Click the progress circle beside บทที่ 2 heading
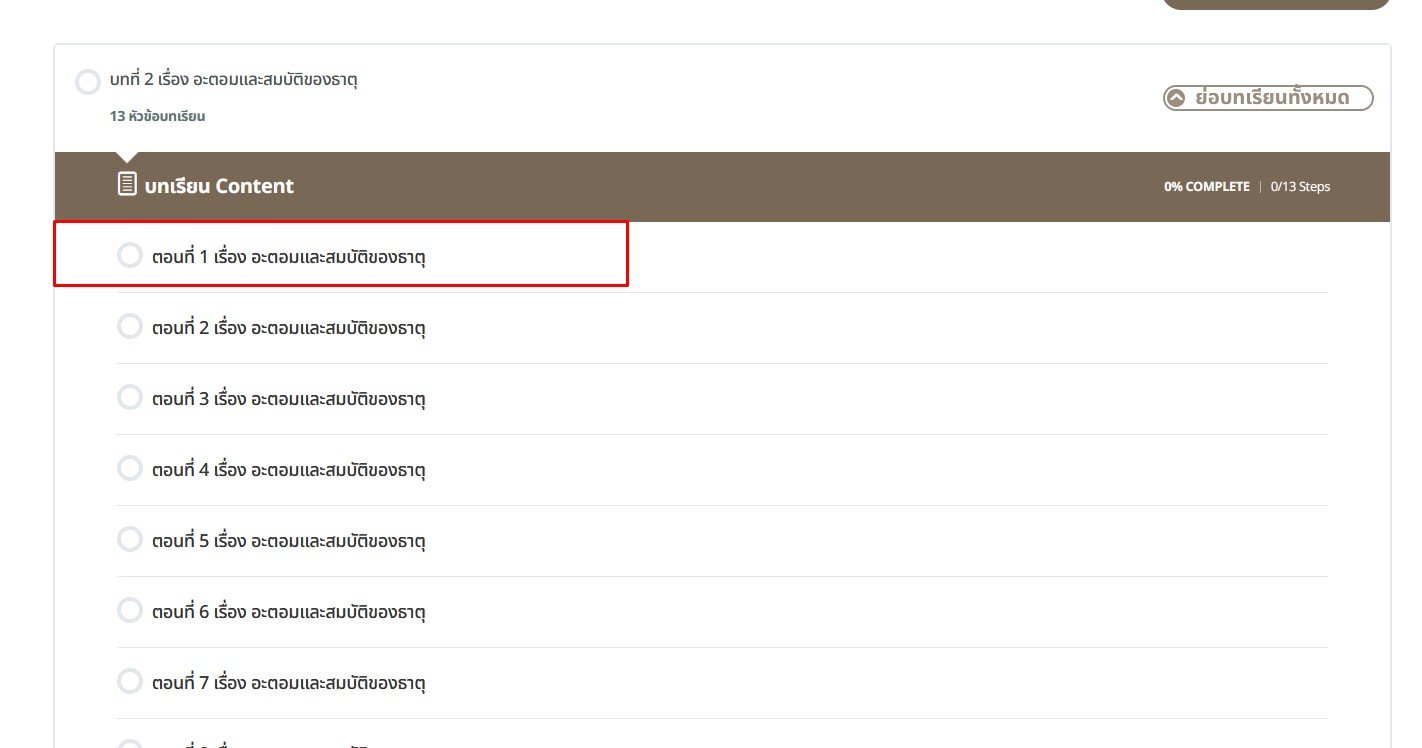The width and height of the screenshot is (1422, 748). pos(88,82)
